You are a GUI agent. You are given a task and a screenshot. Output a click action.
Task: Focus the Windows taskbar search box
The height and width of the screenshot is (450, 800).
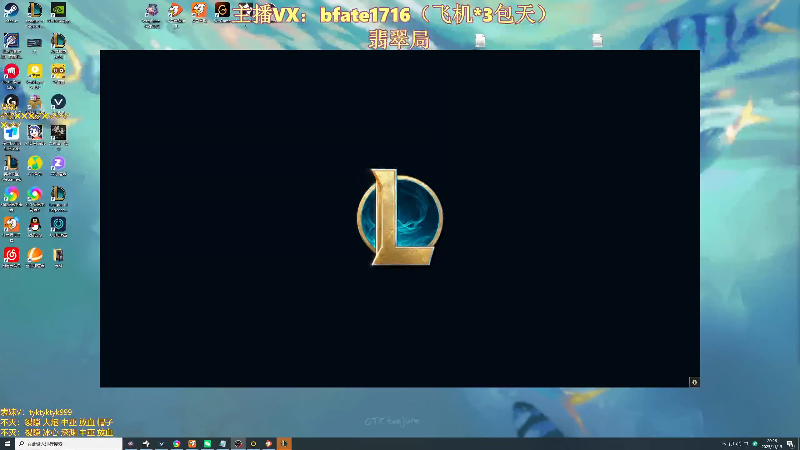tap(69, 444)
